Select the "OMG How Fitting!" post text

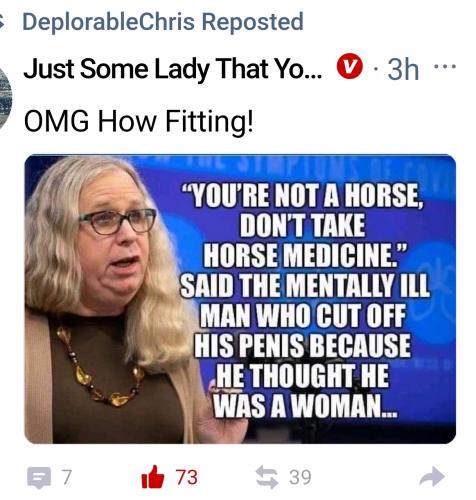[138, 121]
